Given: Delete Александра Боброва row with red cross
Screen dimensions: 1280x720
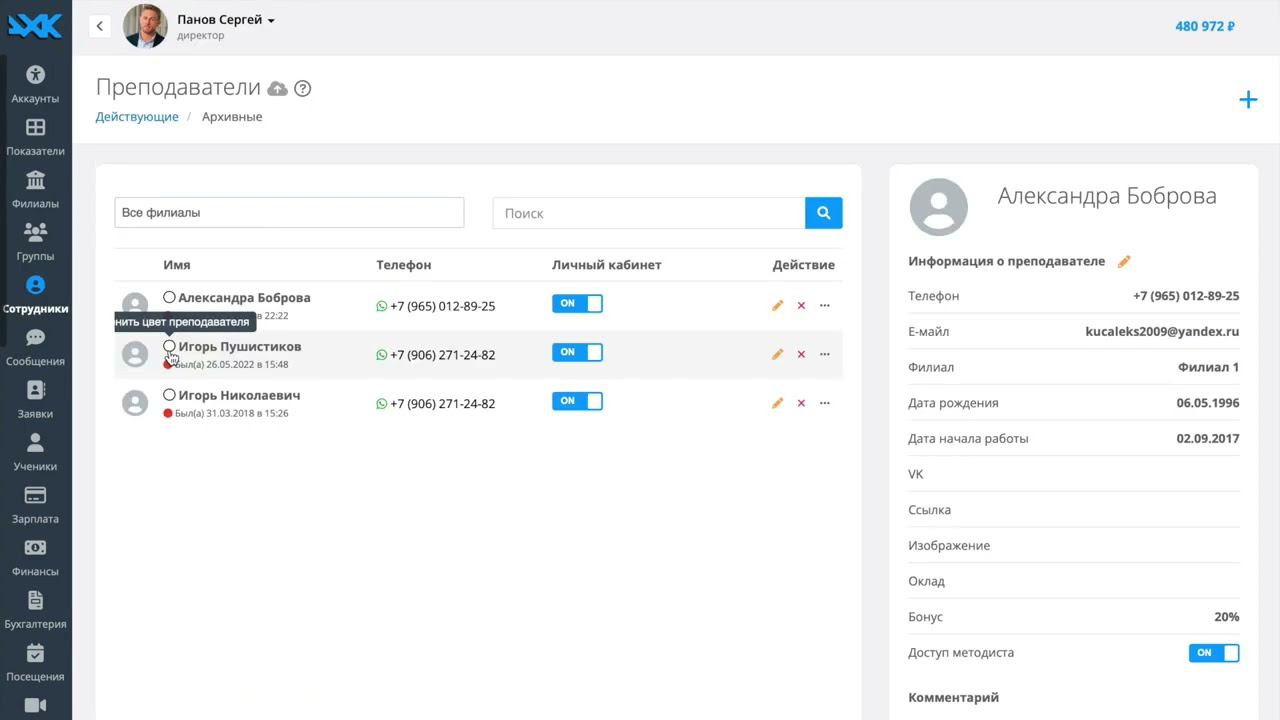Looking at the screenshot, I should (x=801, y=306).
